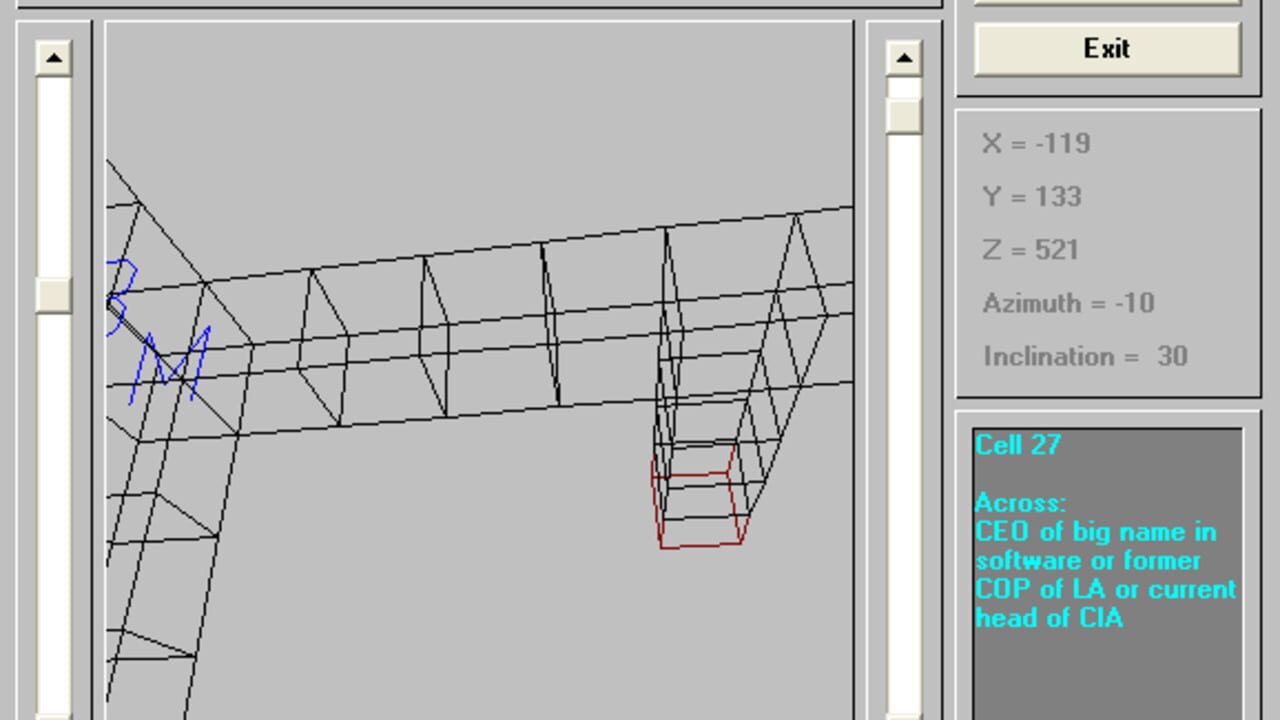The width and height of the screenshot is (1280, 720).
Task: Click the button above Exit
Action: tap(1107, 2)
